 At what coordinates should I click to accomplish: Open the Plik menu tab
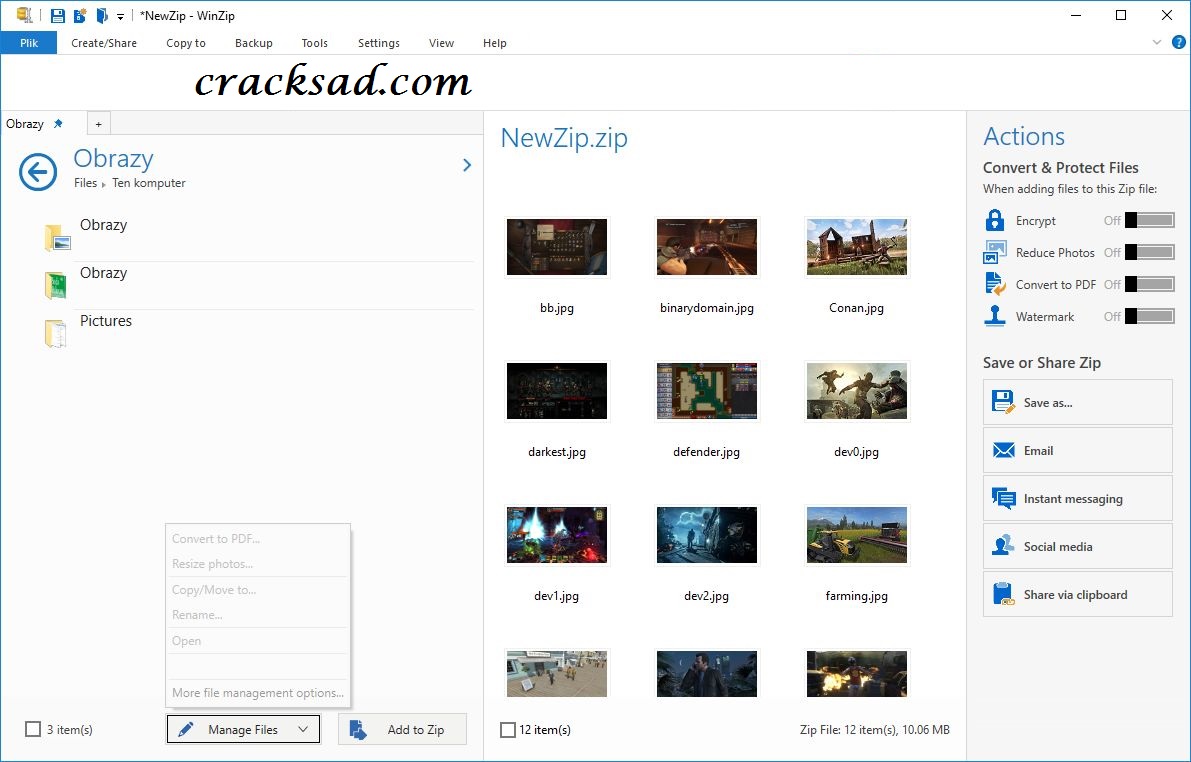coord(29,43)
